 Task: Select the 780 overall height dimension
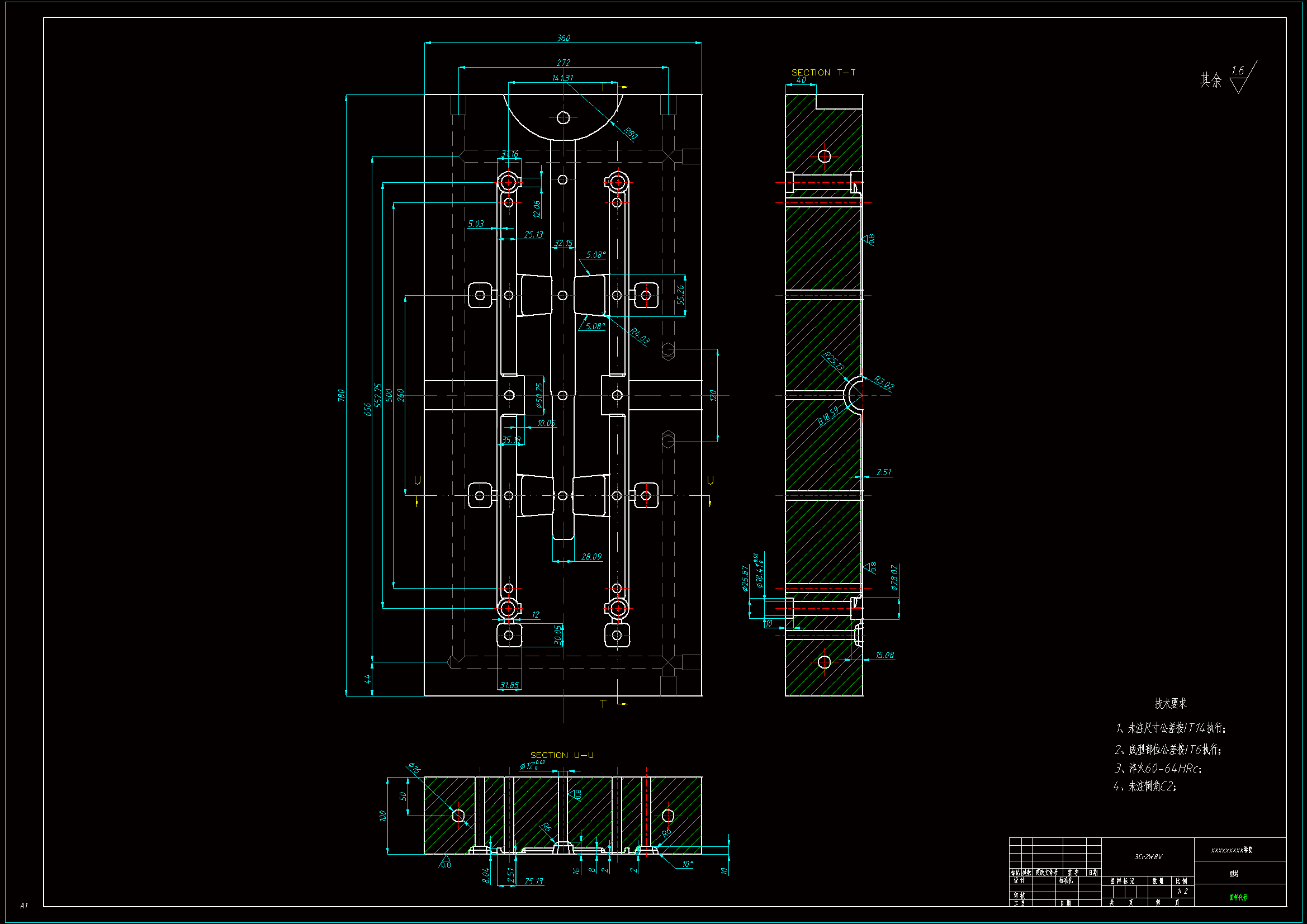[x=342, y=395]
